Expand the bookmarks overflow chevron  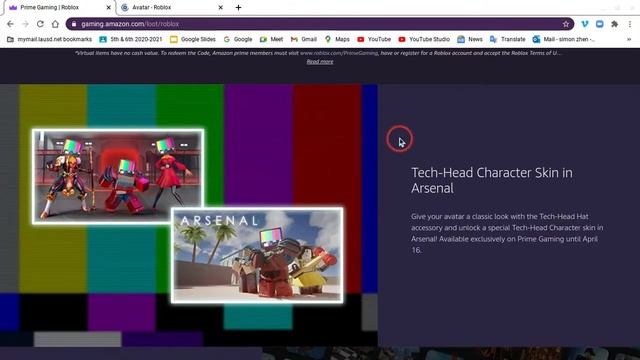(629, 39)
